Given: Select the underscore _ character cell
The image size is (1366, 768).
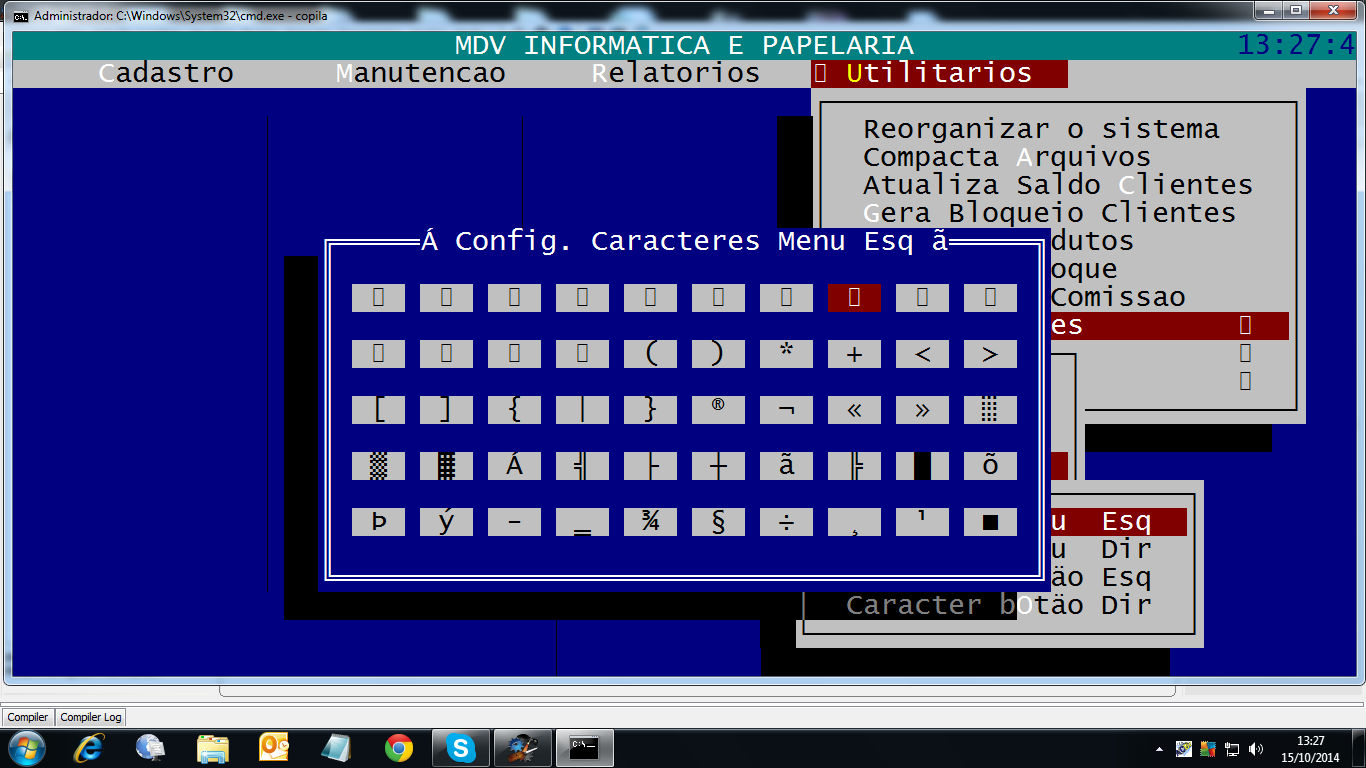Looking at the screenshot, I should 582,521.
